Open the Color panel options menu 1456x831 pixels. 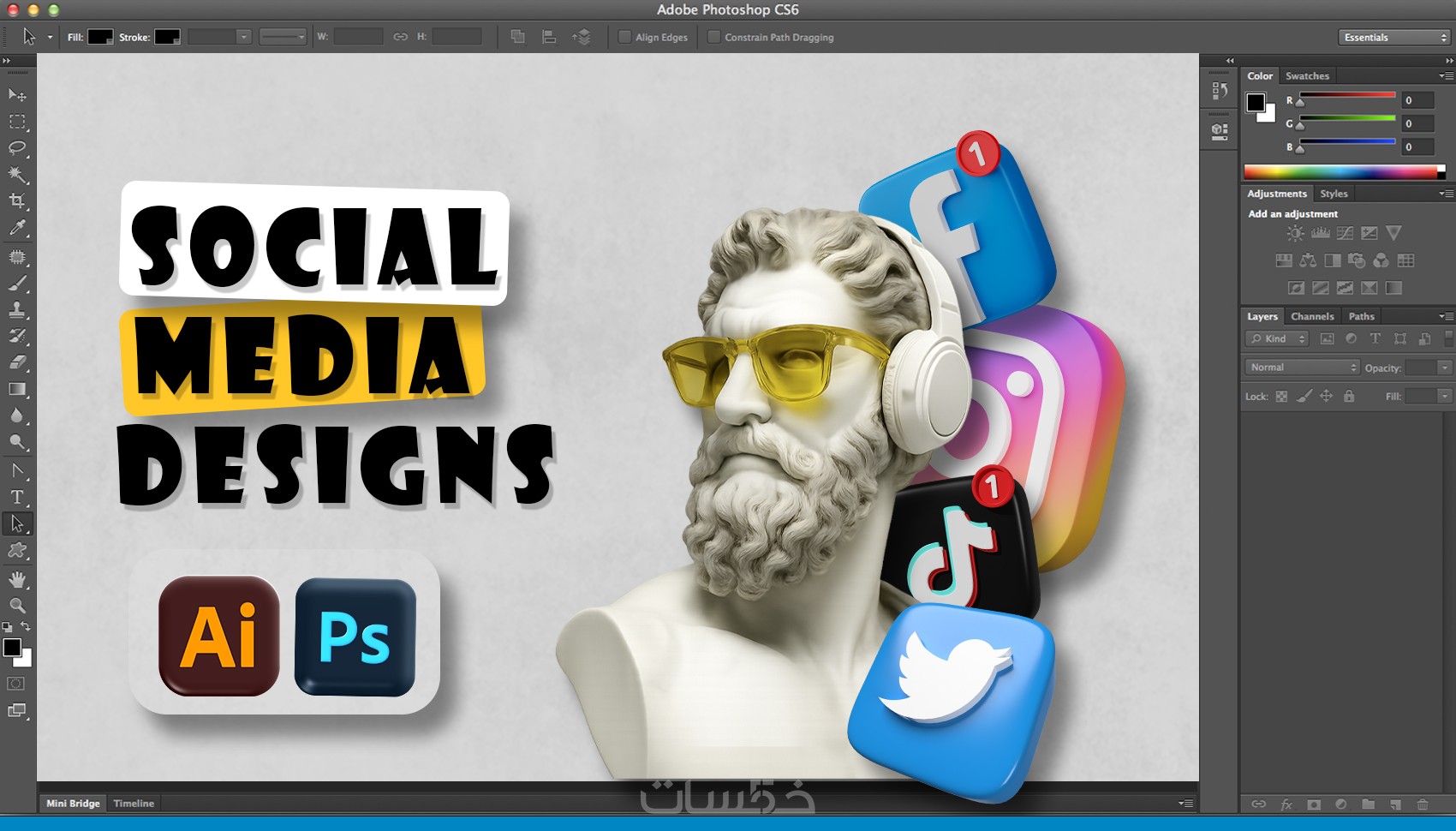1446,75
